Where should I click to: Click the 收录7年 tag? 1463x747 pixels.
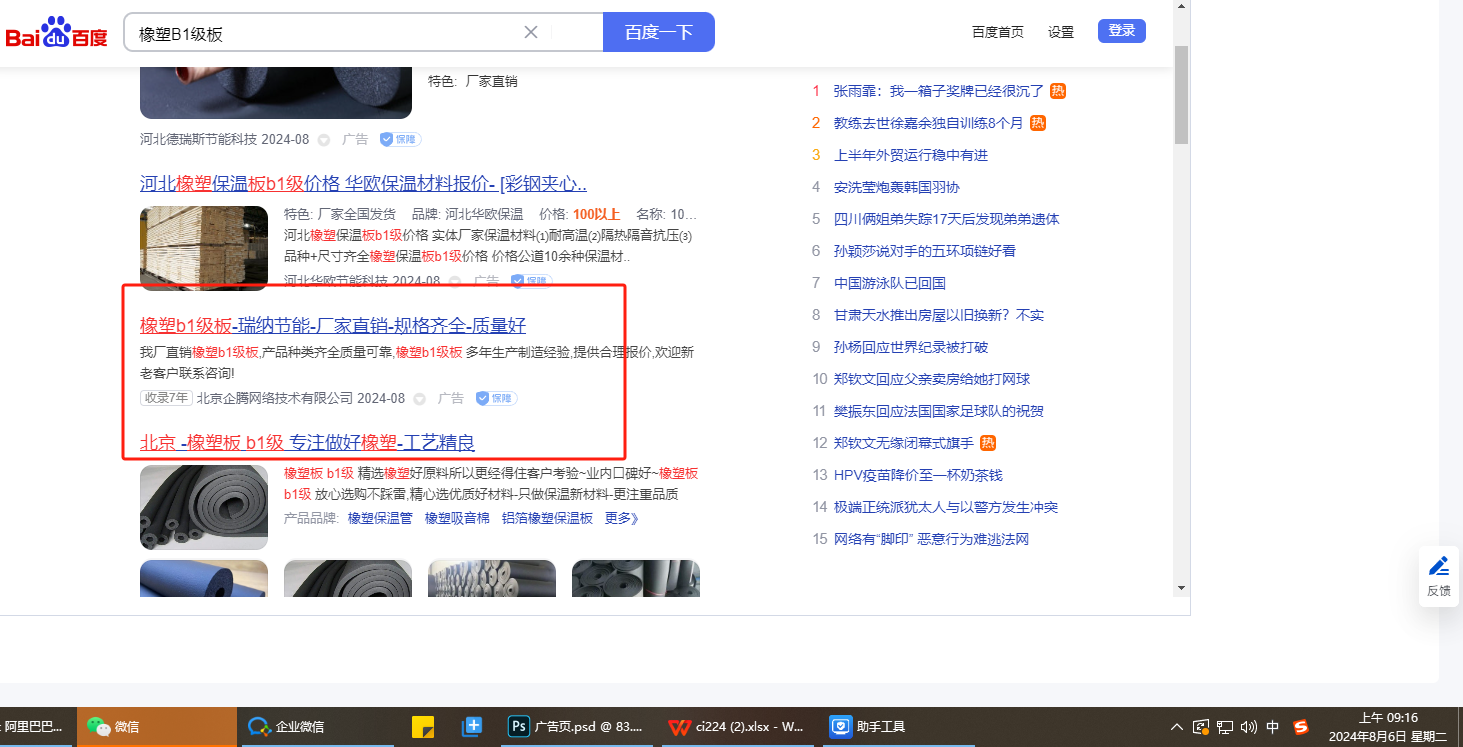166,398
